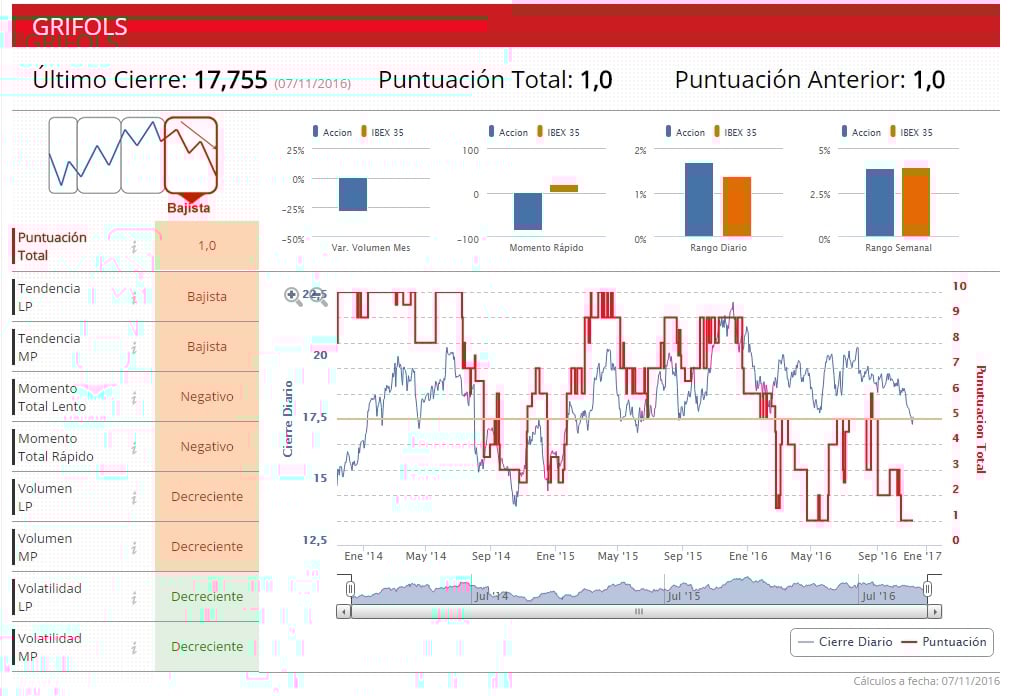Image resolution: width=1011 pixels, height=696 pixels.
Task: Click the GRIFOLS header title
Action: pyautogui.click(x=80, y=27)
